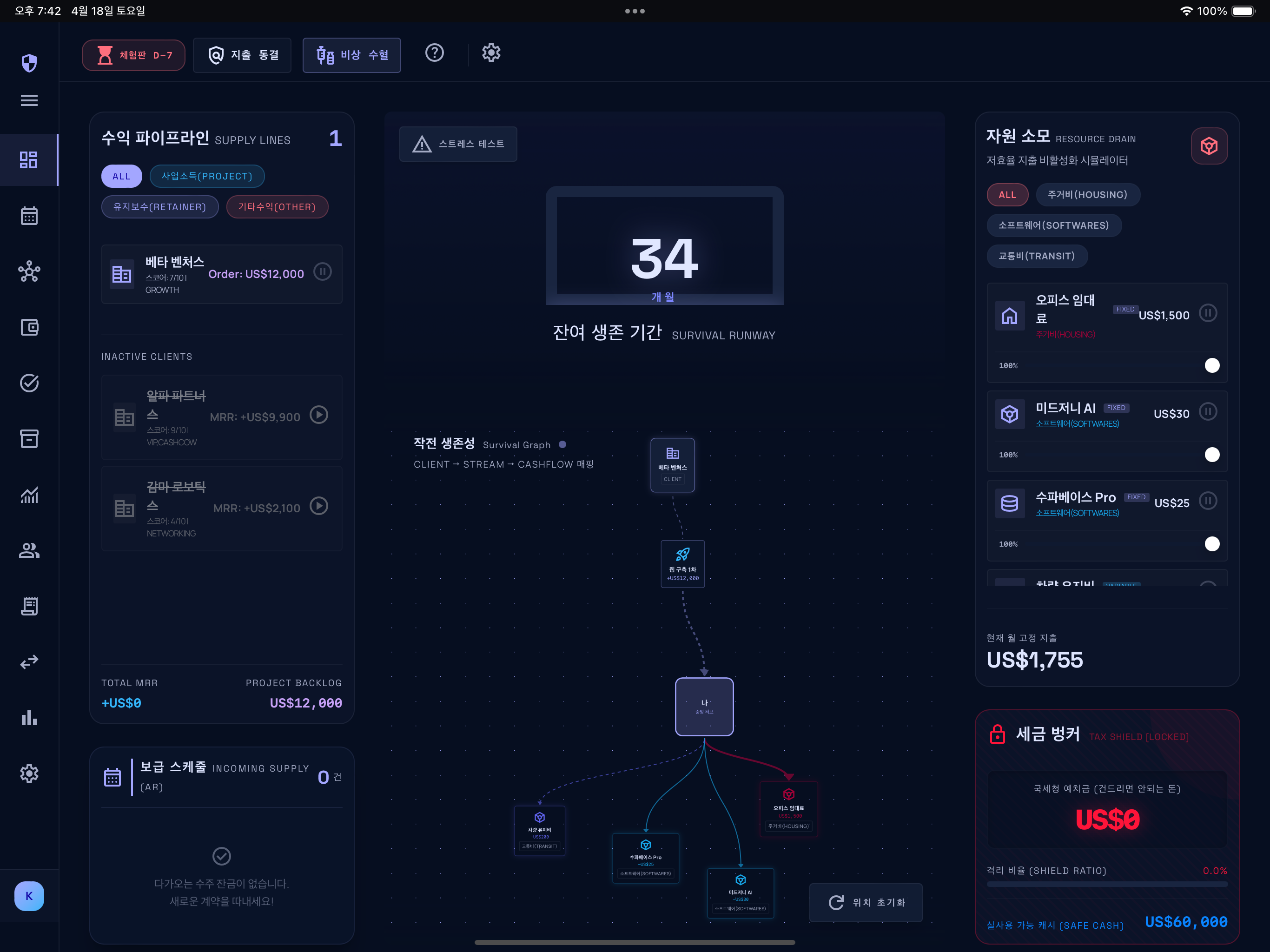Select the 웹 구축 1차 stream node
The width and height of the screenshot is (1270, 952).
682,564
